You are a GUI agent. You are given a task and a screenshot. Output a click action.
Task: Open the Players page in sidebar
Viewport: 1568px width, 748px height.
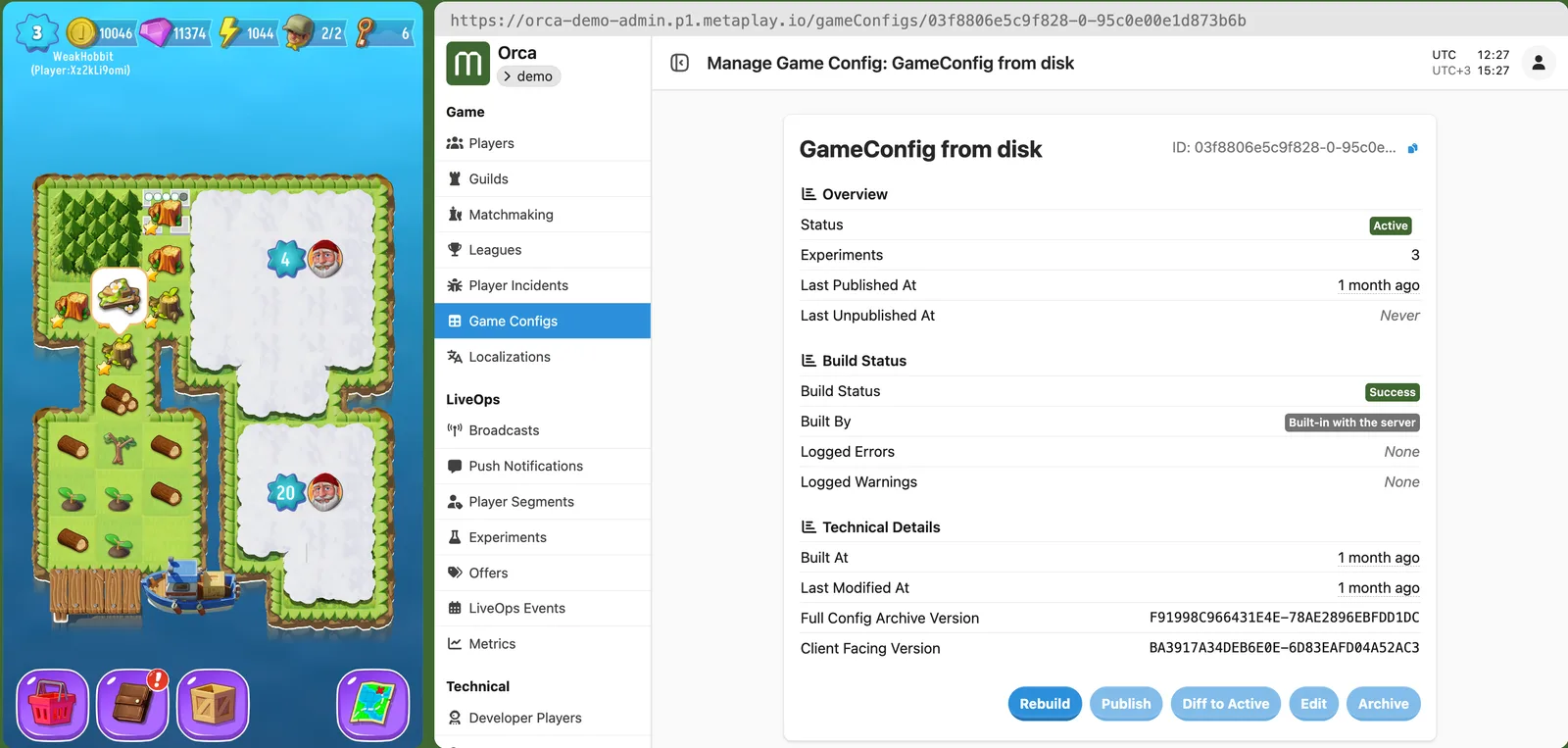click(x=542, y=143)
